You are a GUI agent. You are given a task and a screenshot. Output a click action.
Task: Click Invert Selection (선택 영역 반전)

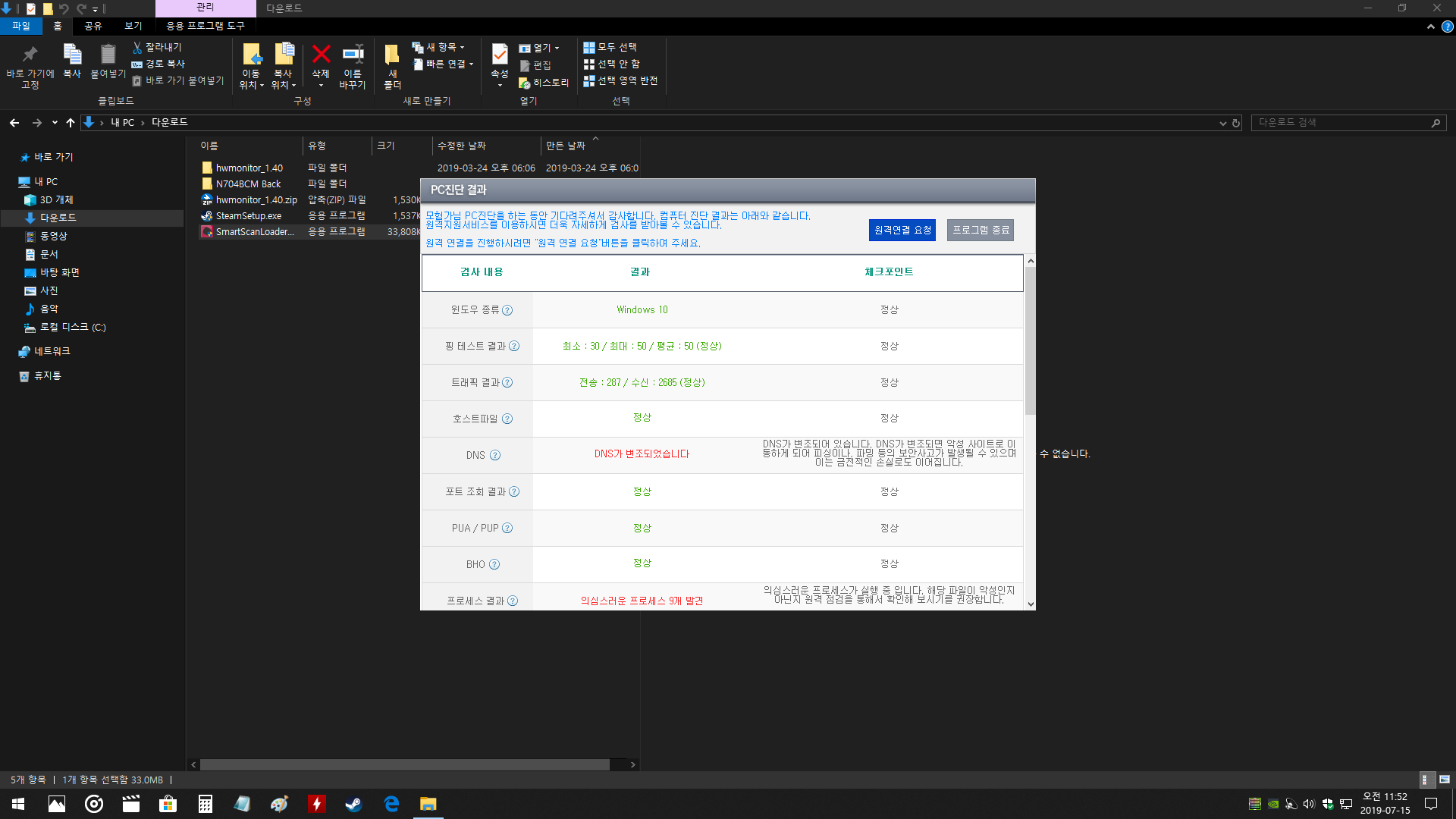pyautogui.click(x=620, y=80)
